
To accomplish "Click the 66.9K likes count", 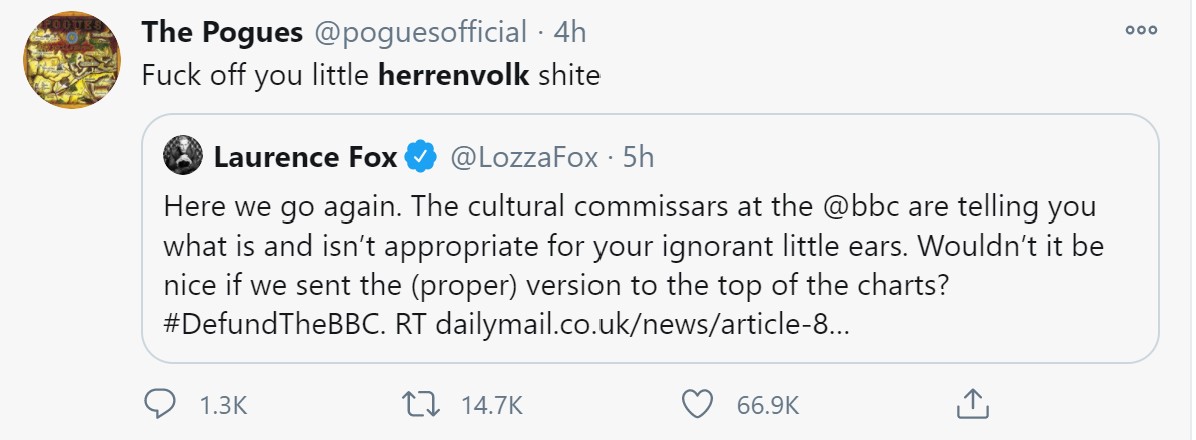I will tap(768, 405).
